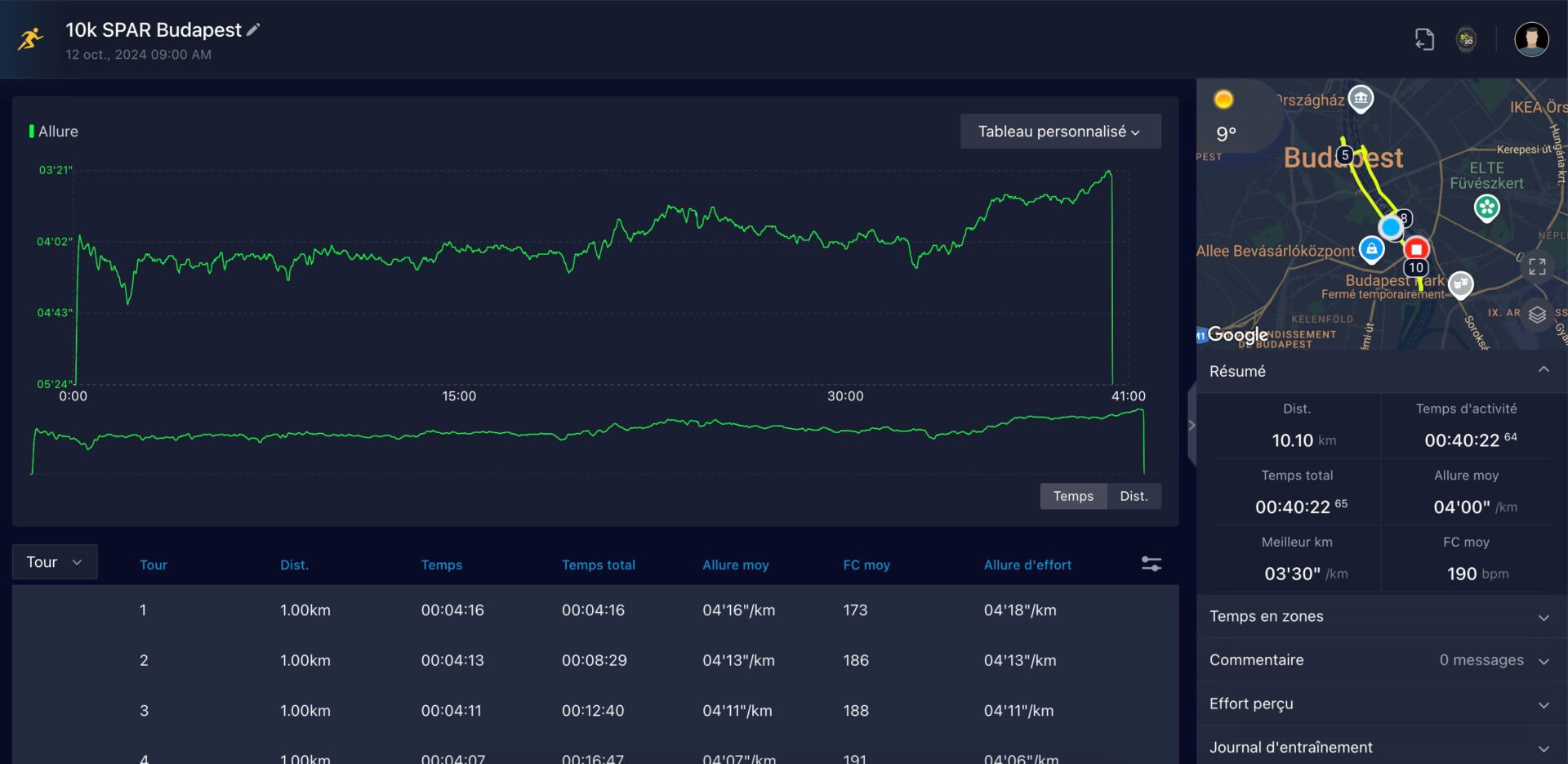Click the Allee shopping center blue pin
The height and width of the screenshot is (764, 1568).
(x=1371, y=249)
